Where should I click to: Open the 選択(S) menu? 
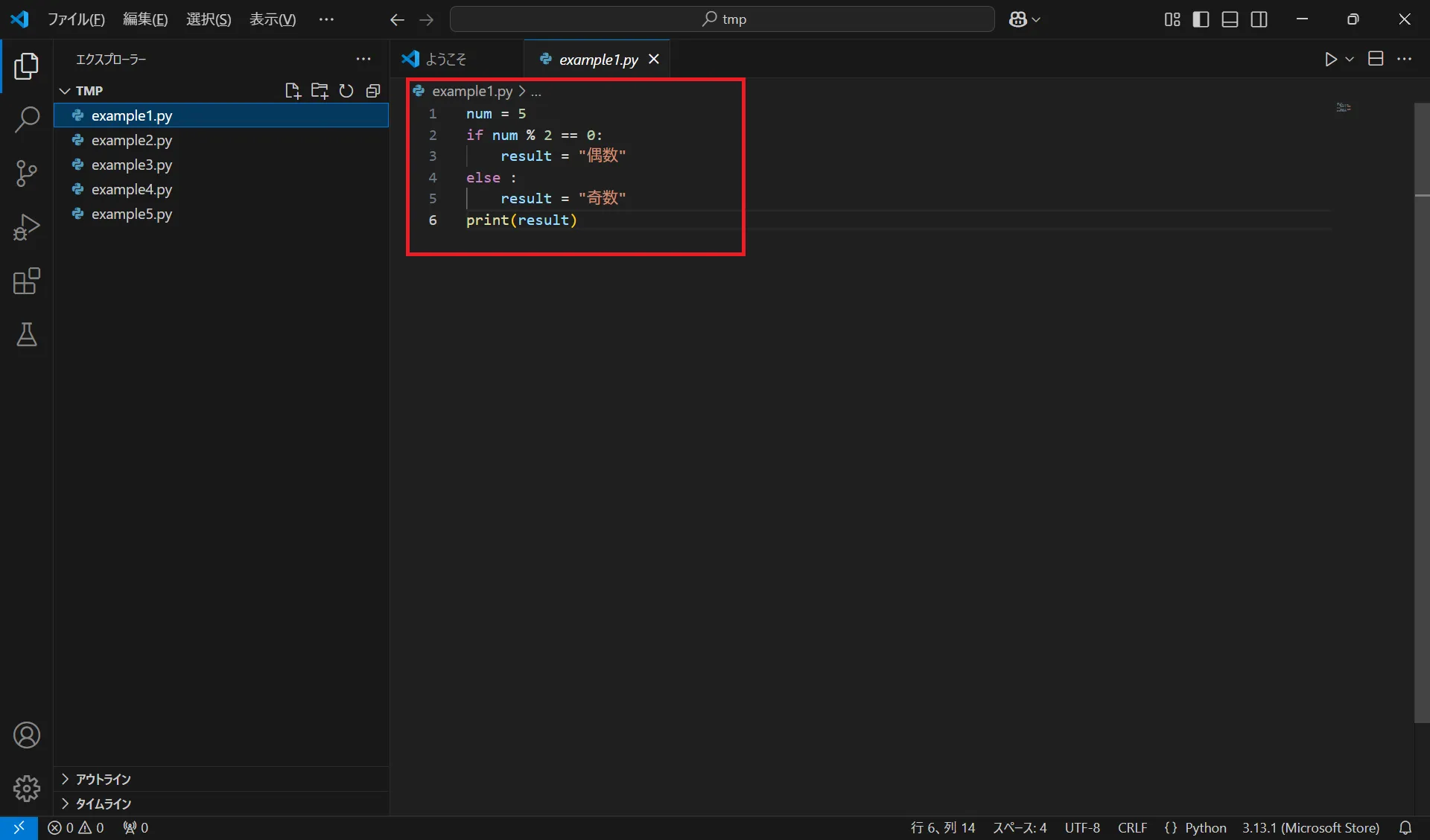209,19
